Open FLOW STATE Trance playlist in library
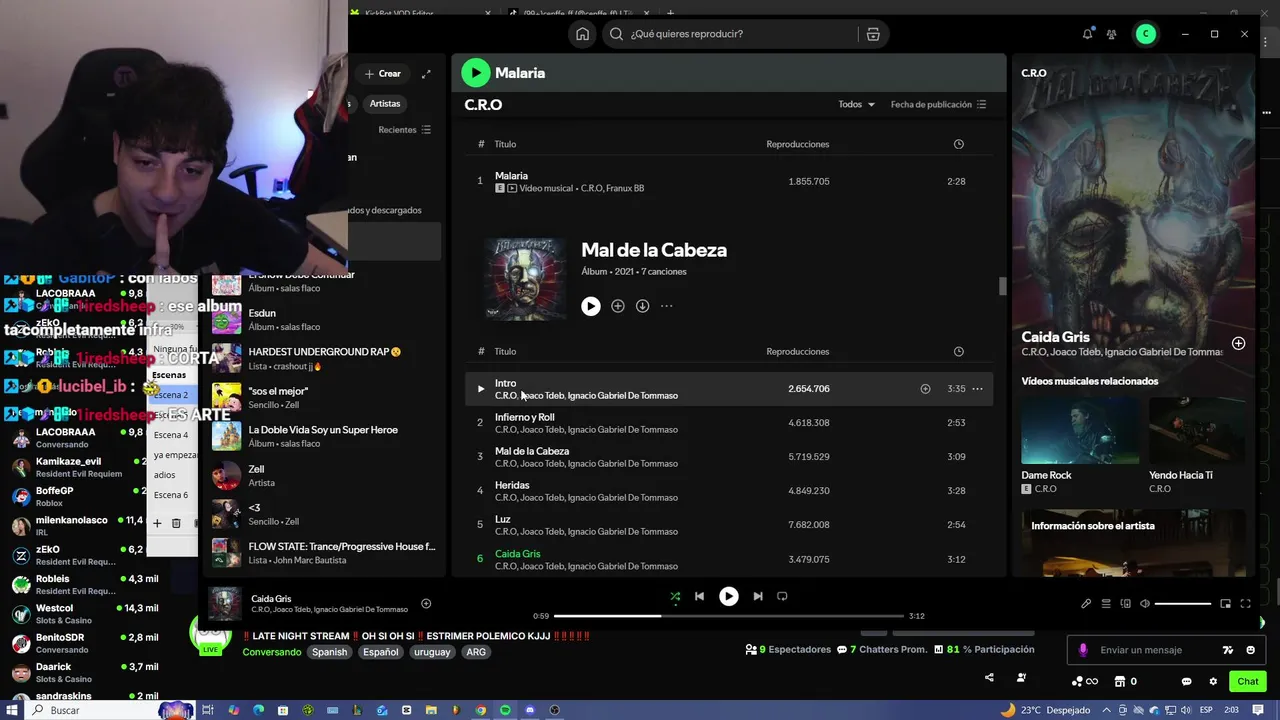Image resolution: width=1280 pixels, height=720 pixels. click(x=325, y=553)
